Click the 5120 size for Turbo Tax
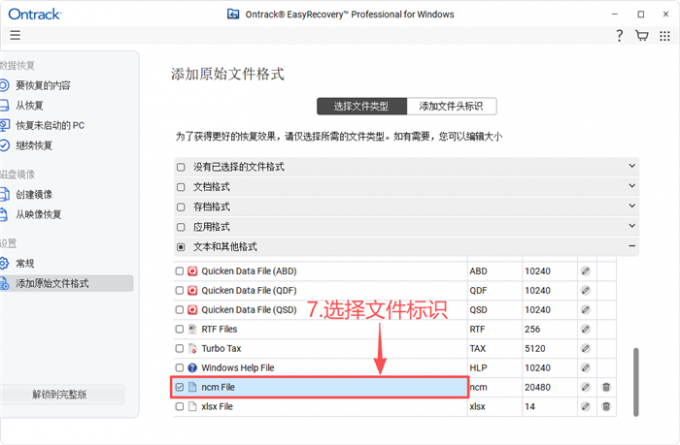Viewport: 680px width, 445px height. pos(535,348)
